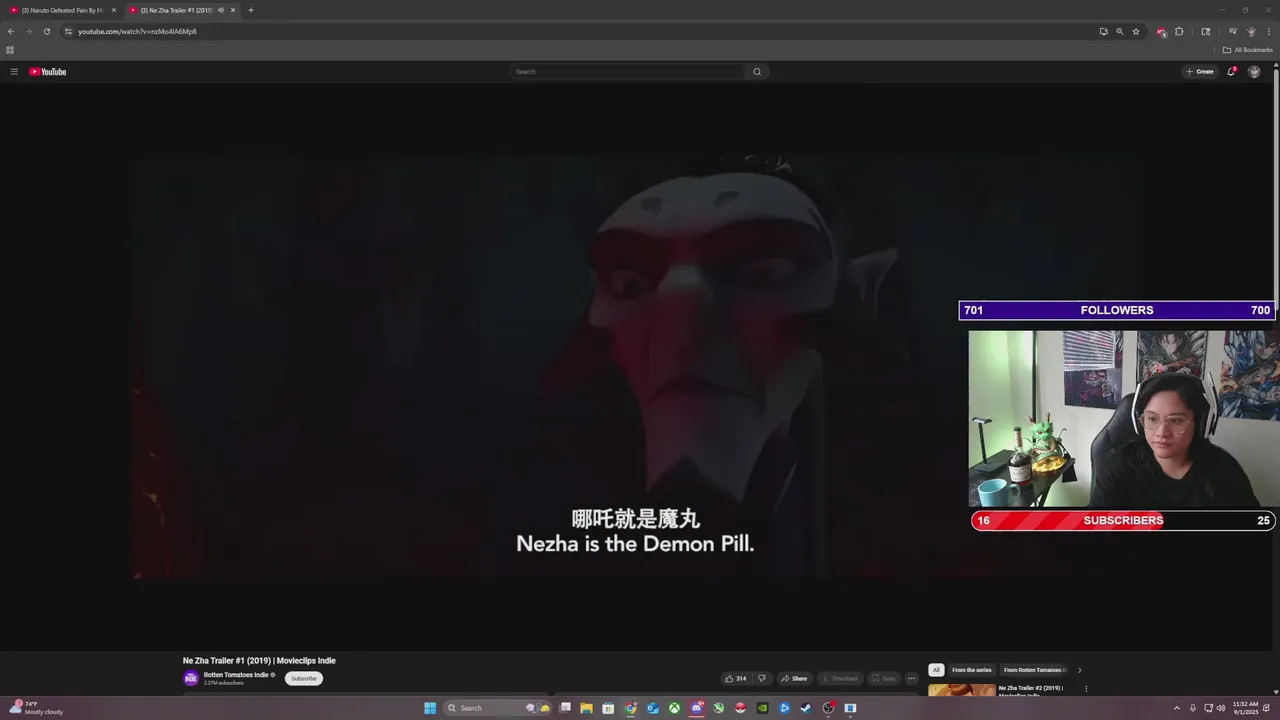
Task: Open more actions ellipsis under video
Action: pyautogui.click(x=911, y=678)
